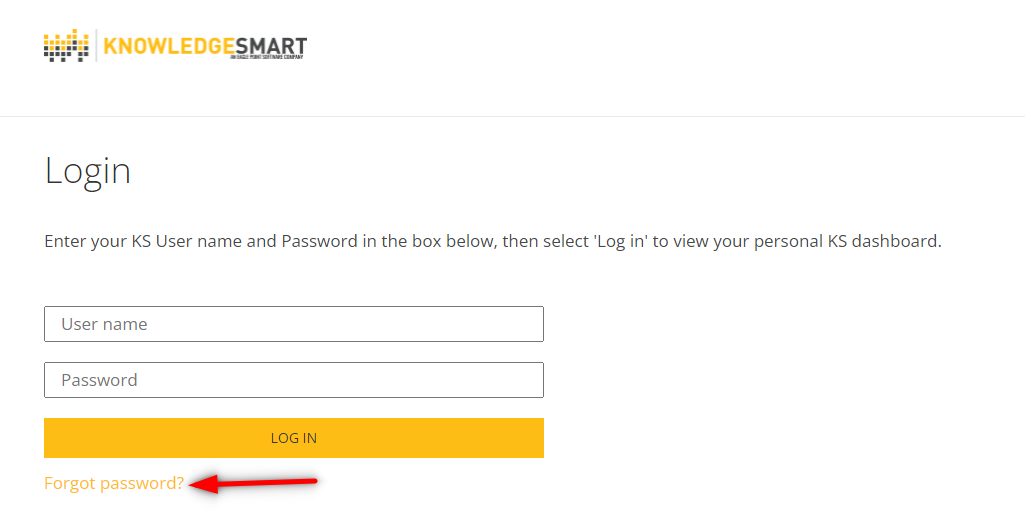The image size is (1025, 515).
Task: Click the yellow KNOWLEDGE part of the logo
Action: [x=169, y=46]
